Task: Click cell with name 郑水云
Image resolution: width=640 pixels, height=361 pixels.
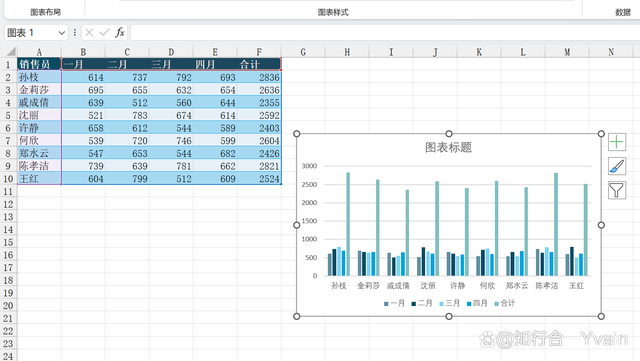Action: (39, 153)
